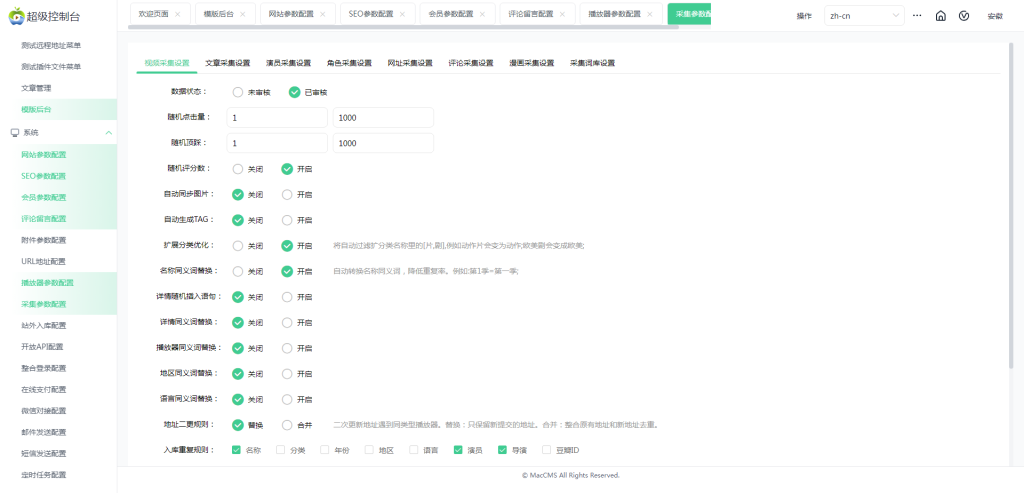1024x493 pixels.
Task: Close the 会员参数配置 tab
Action: (482, 14)
